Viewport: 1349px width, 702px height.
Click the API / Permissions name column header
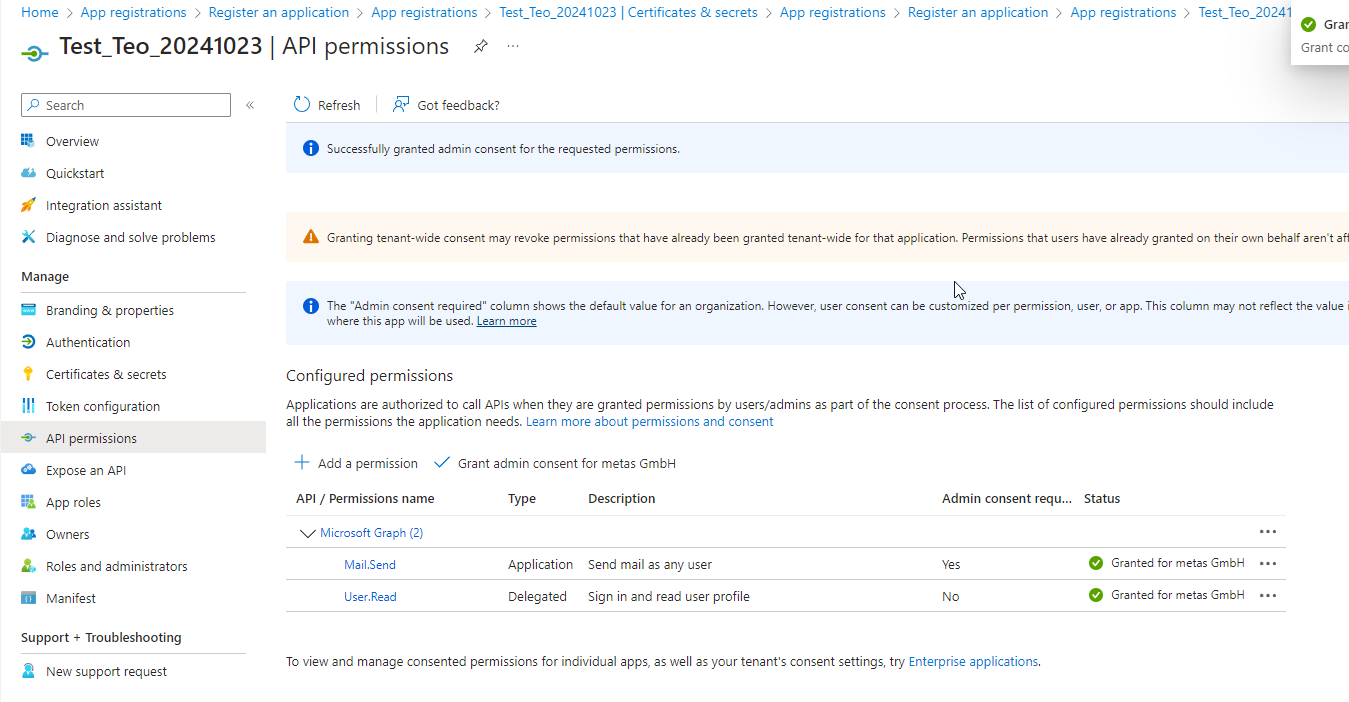[x=365, y=498]
